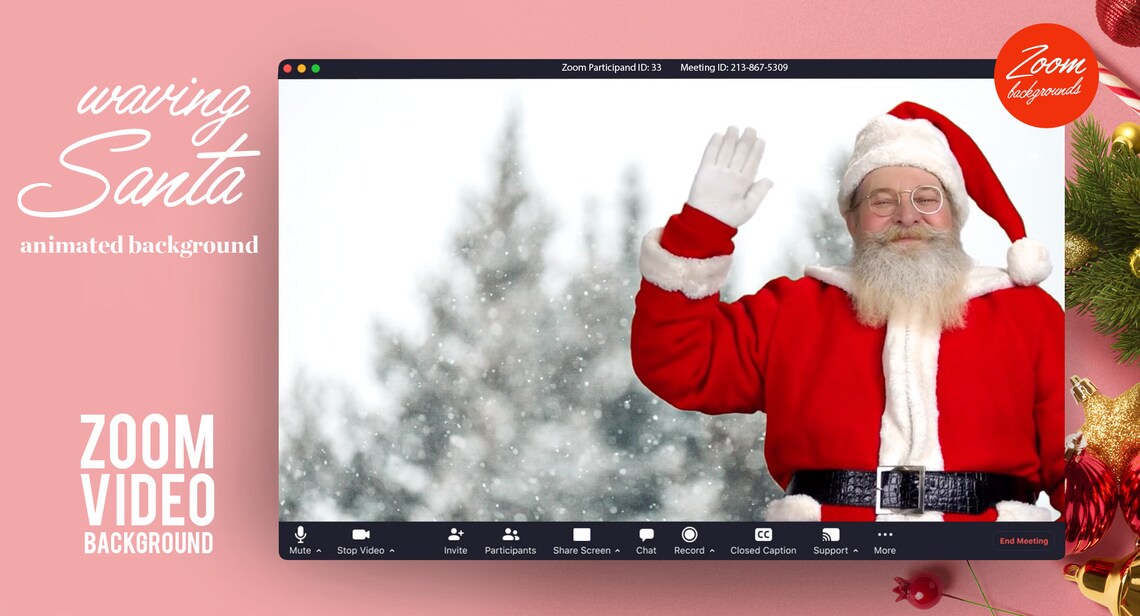Click the Share Screen icon
1140x616 pixels.
581,535
